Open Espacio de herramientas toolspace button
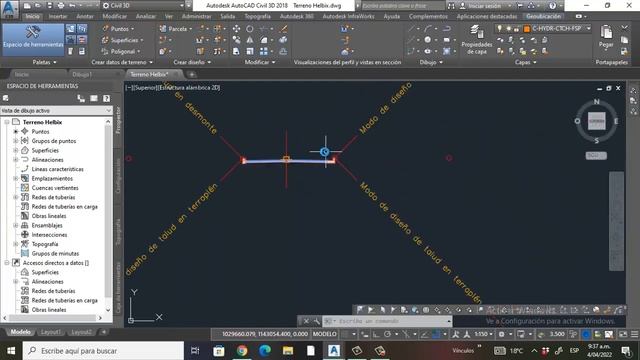 click(33, 39)
